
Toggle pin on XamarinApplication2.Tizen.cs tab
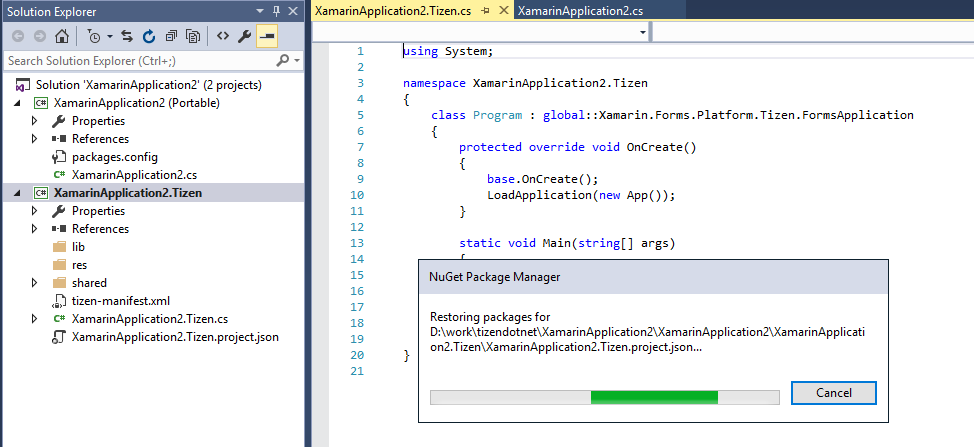pyautogui.click(x=485, y=10)
